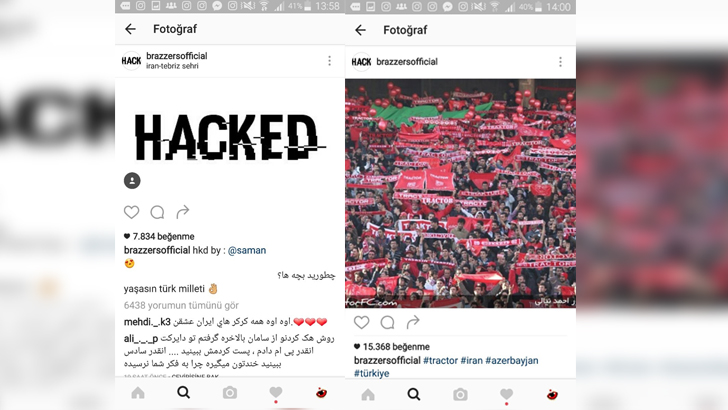728x410 pixels.
Task: Show tagged people icon on HACKED image
Action: [x=132, y=181]
